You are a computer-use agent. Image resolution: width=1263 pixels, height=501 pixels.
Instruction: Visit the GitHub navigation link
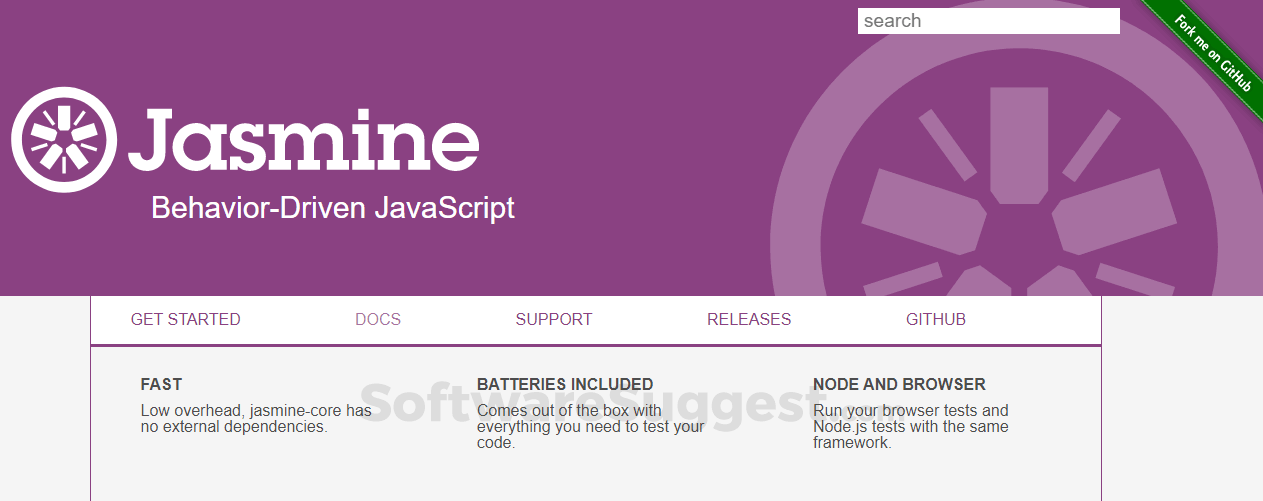pos(936,320)
